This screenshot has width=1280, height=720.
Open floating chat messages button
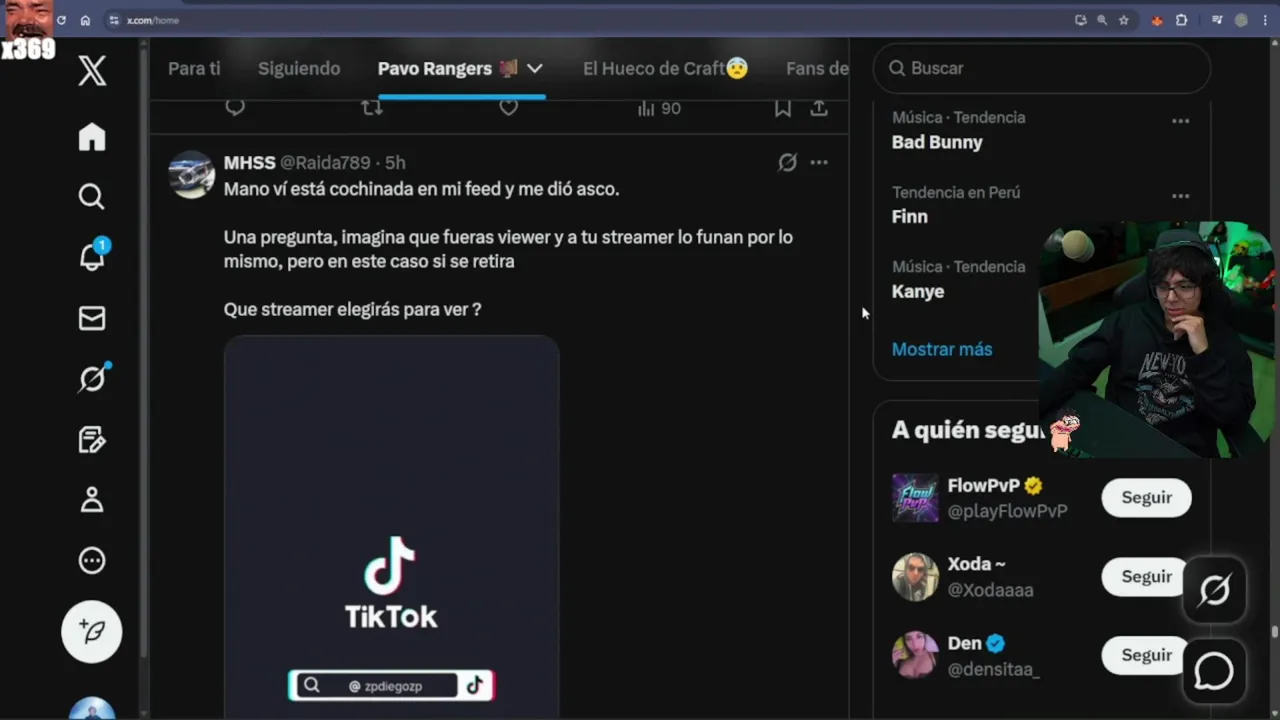pyautogui.click(x=1214, y=671)
